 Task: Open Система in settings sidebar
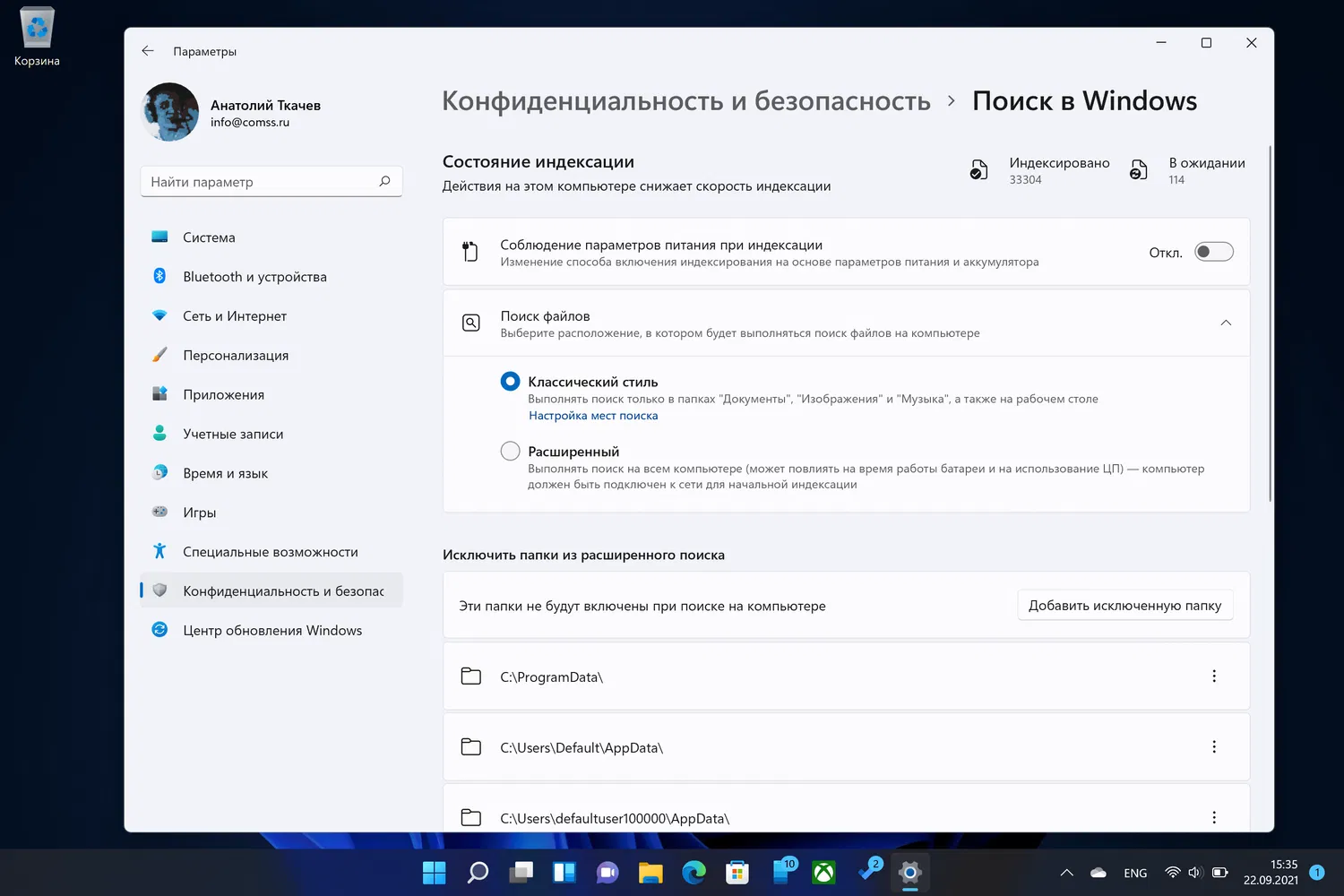click(271, 237)
